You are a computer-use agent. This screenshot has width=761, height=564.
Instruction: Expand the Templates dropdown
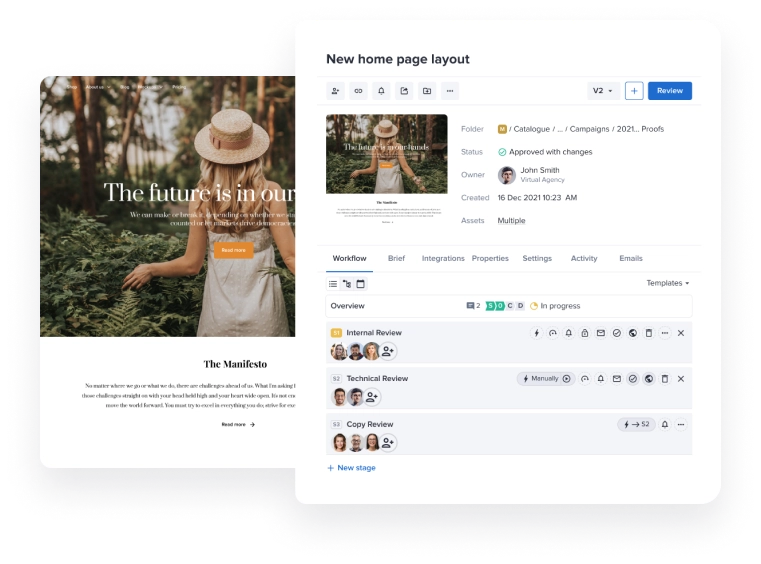point(667,283)
